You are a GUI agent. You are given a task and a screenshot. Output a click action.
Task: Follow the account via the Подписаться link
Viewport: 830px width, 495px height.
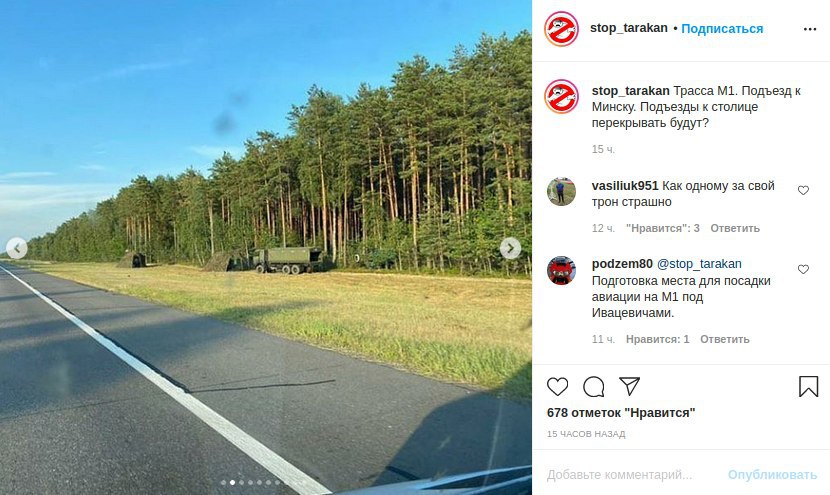[722, 29]
